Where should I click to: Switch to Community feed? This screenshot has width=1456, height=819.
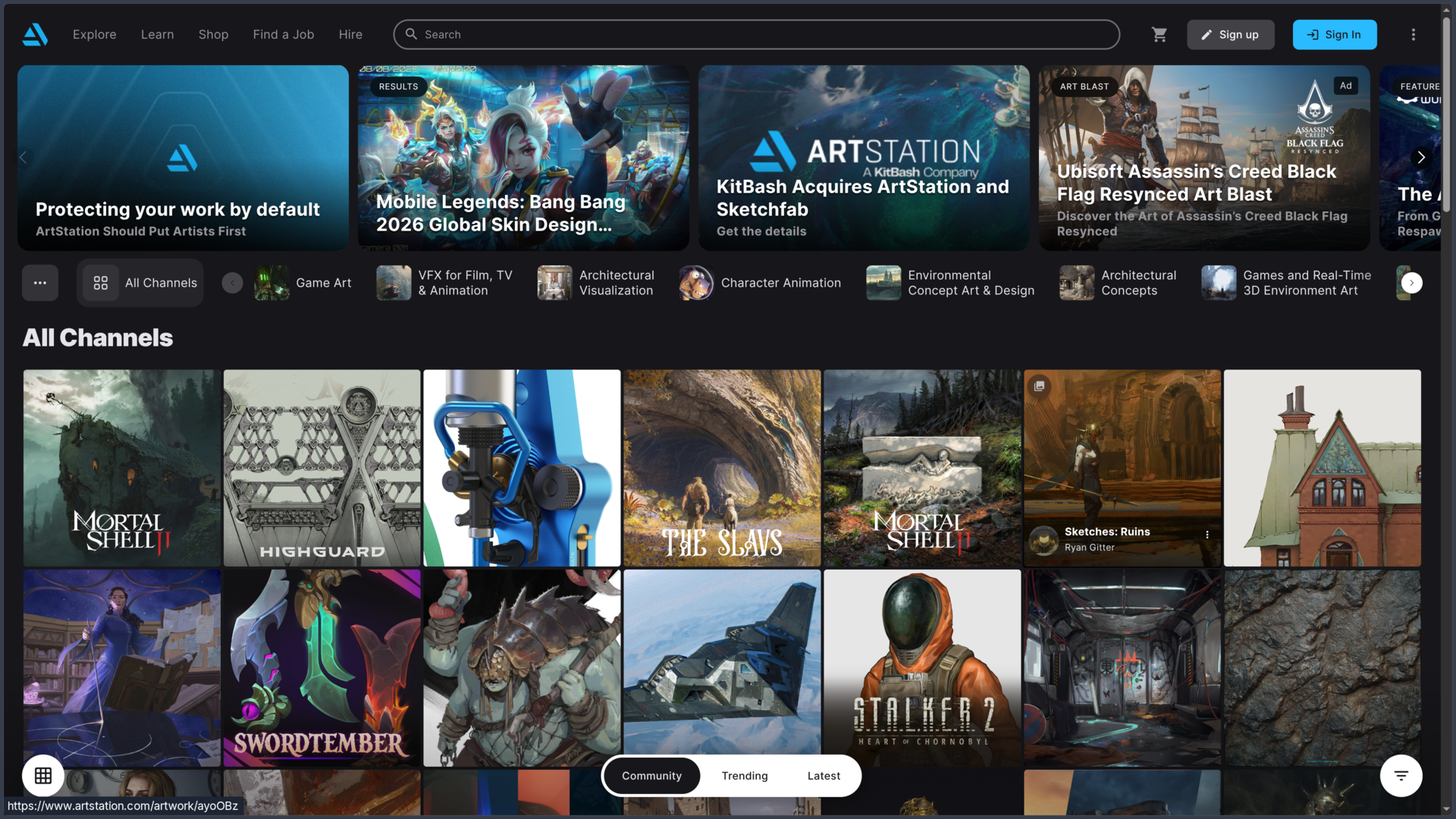click(652, 776)
